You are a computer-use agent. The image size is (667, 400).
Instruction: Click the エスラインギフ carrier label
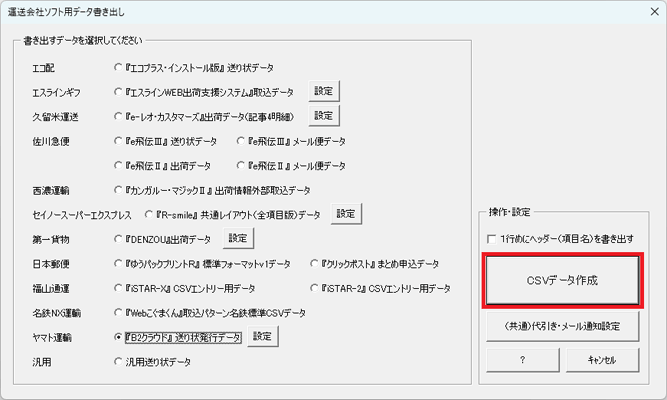tap(57, 93)
